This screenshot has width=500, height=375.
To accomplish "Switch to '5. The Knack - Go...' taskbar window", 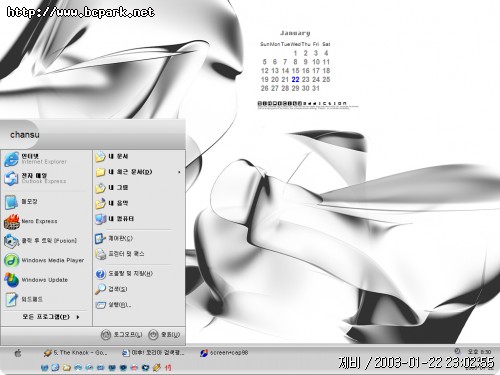I will [76, 353].
